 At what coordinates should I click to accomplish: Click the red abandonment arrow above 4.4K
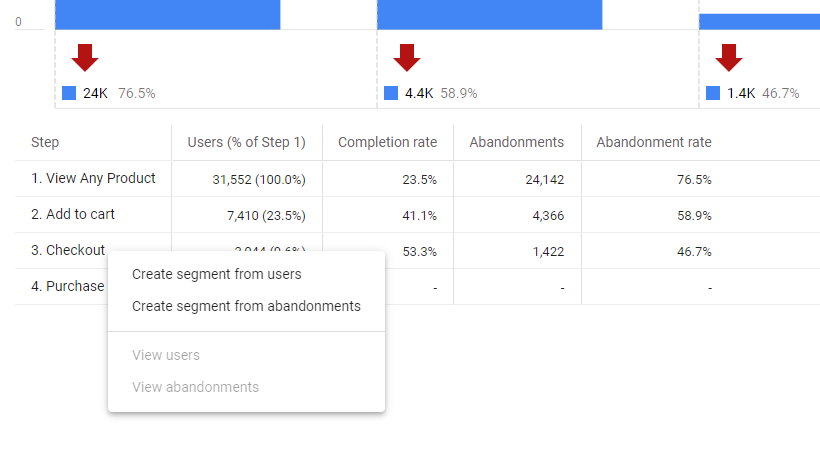pos(407,57)
